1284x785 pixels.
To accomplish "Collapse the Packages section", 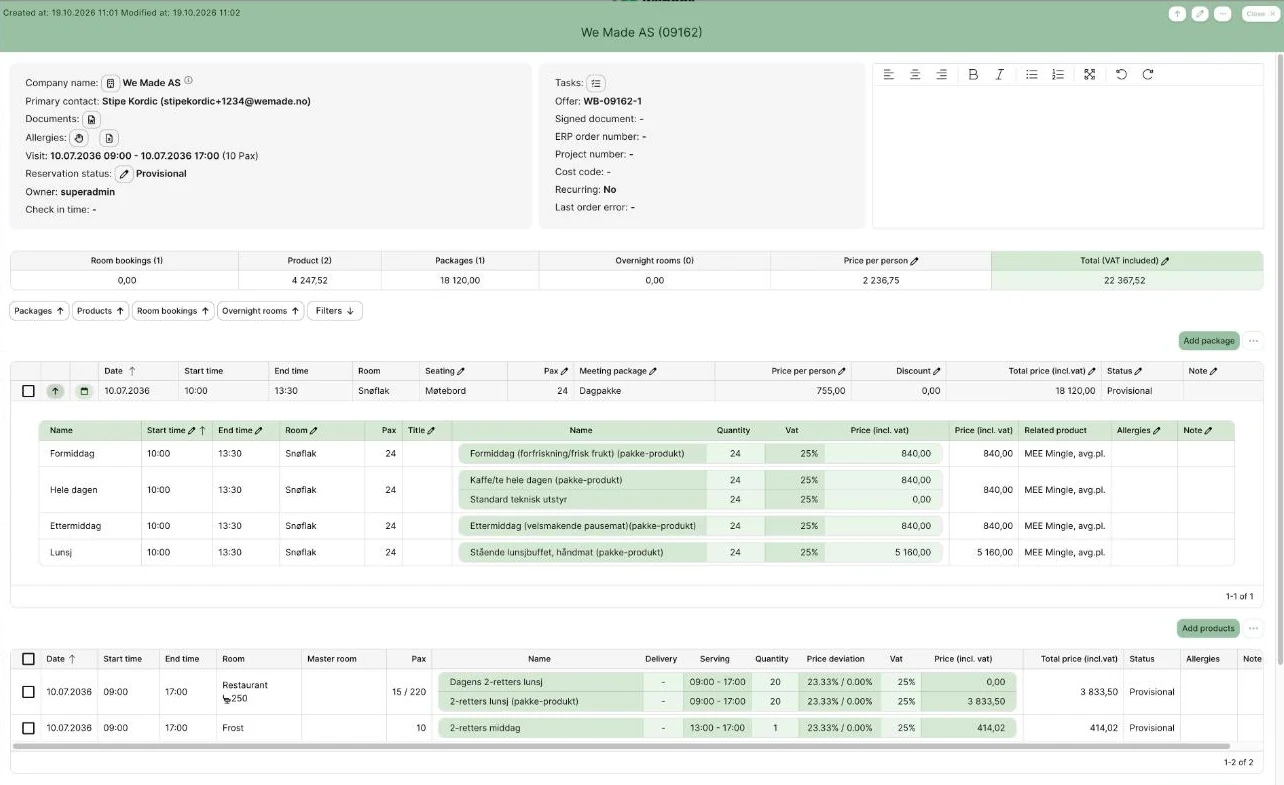I will click(39, 311).
